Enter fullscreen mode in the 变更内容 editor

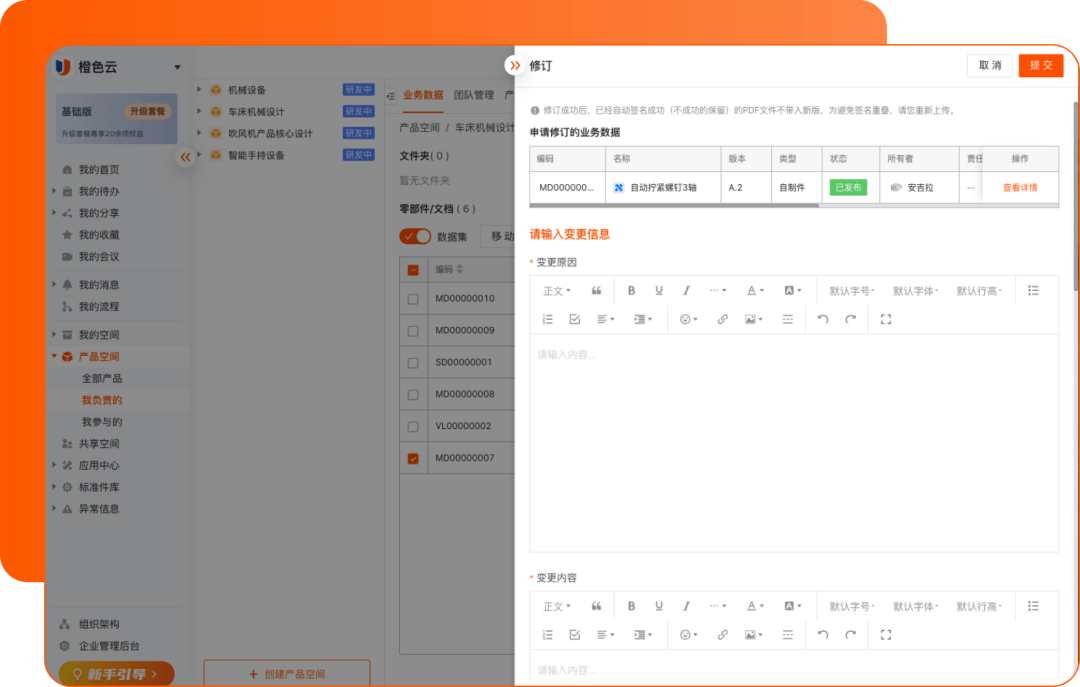click(885, 635)
